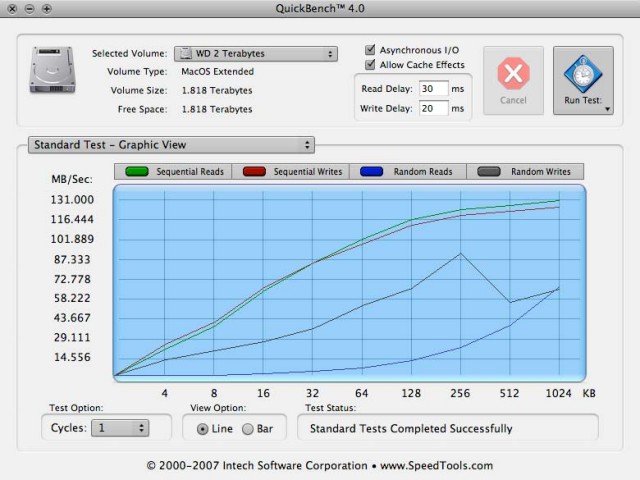
Task: Click the www.SpeedTools.com text in footer
Action: coord(436,466)
